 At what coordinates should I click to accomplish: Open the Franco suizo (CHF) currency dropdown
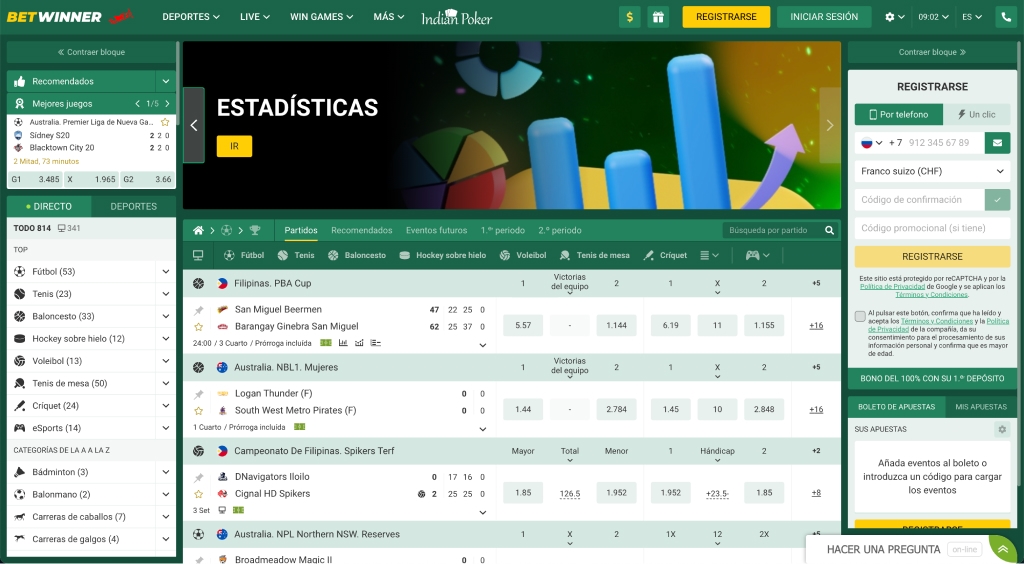coord(932,171)
